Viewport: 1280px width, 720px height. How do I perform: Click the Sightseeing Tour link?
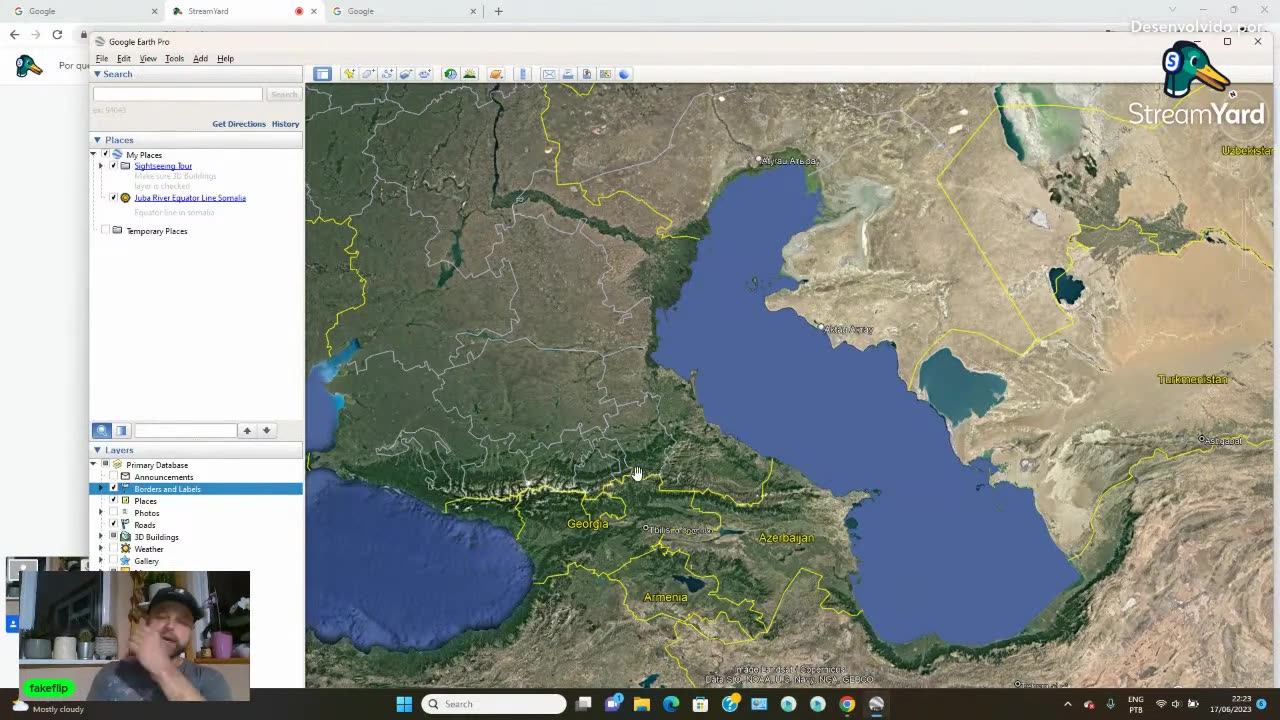tap(163, 166)
